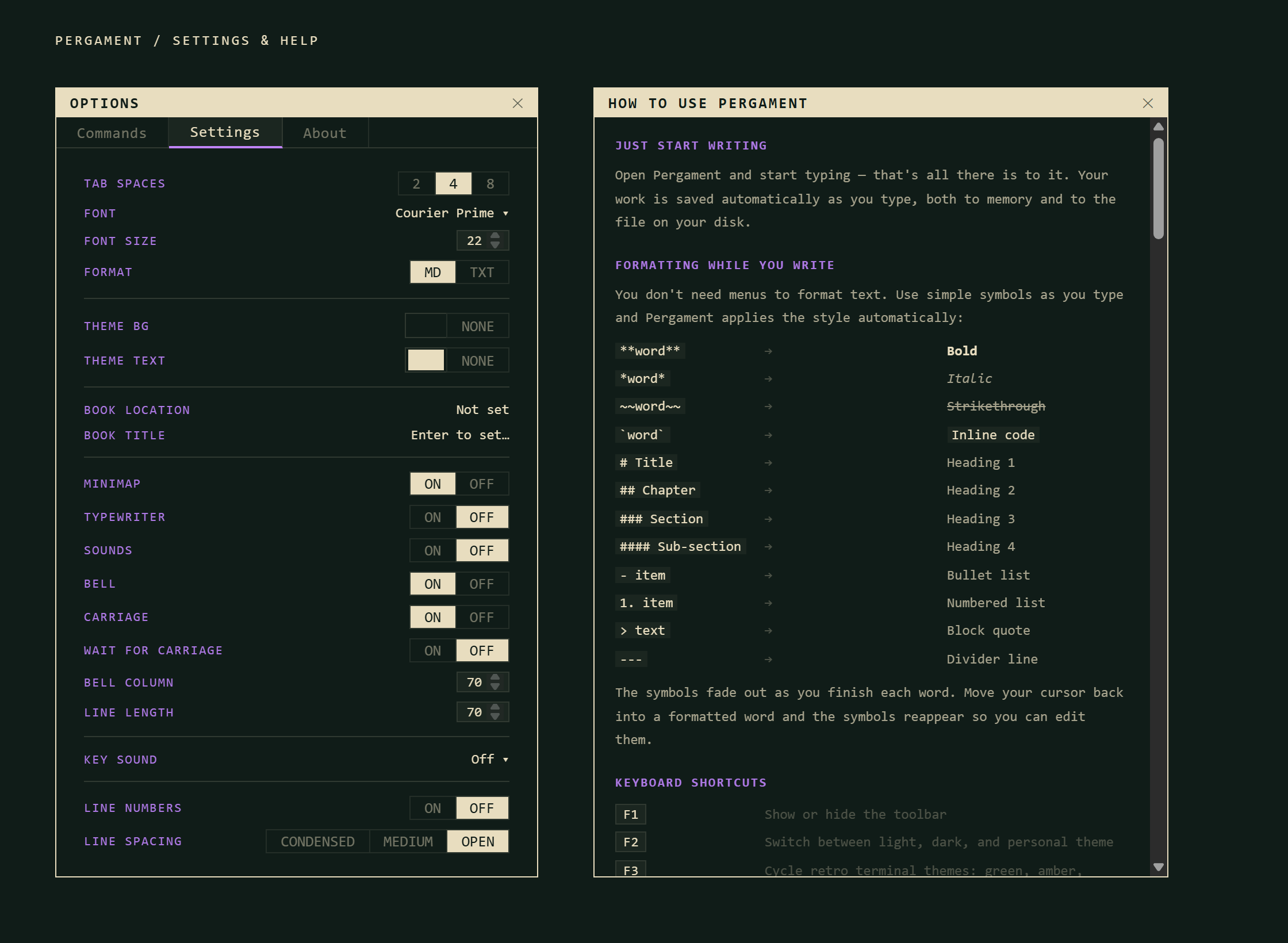Screen dimensions: 1288x943
Task: Turn Typewriter OFF
Action: [482, 517]
